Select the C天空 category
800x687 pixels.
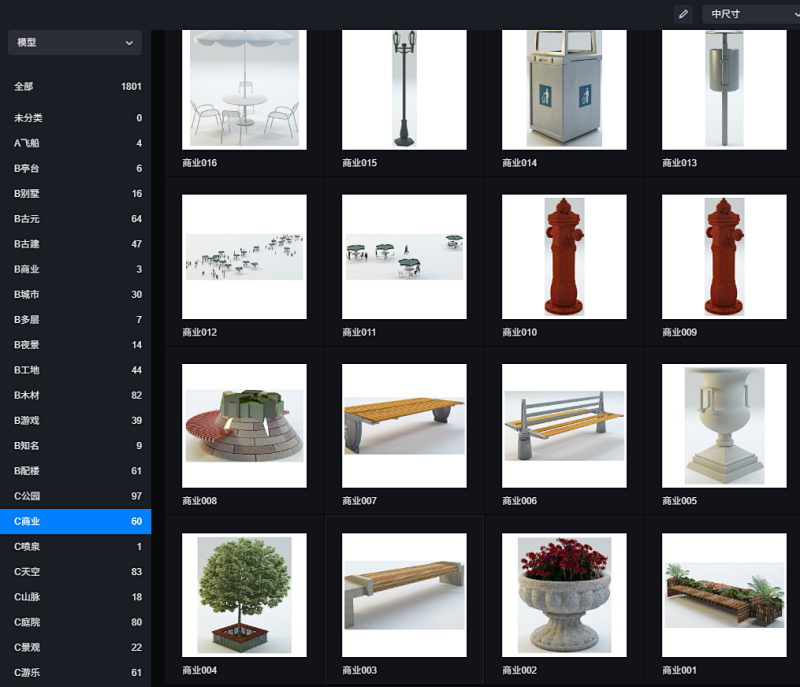[76, 572]
